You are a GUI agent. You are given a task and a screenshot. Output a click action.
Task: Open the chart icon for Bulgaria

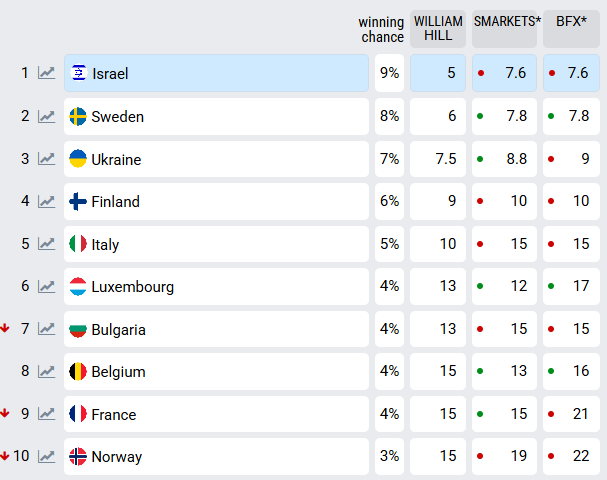(46, 329)
